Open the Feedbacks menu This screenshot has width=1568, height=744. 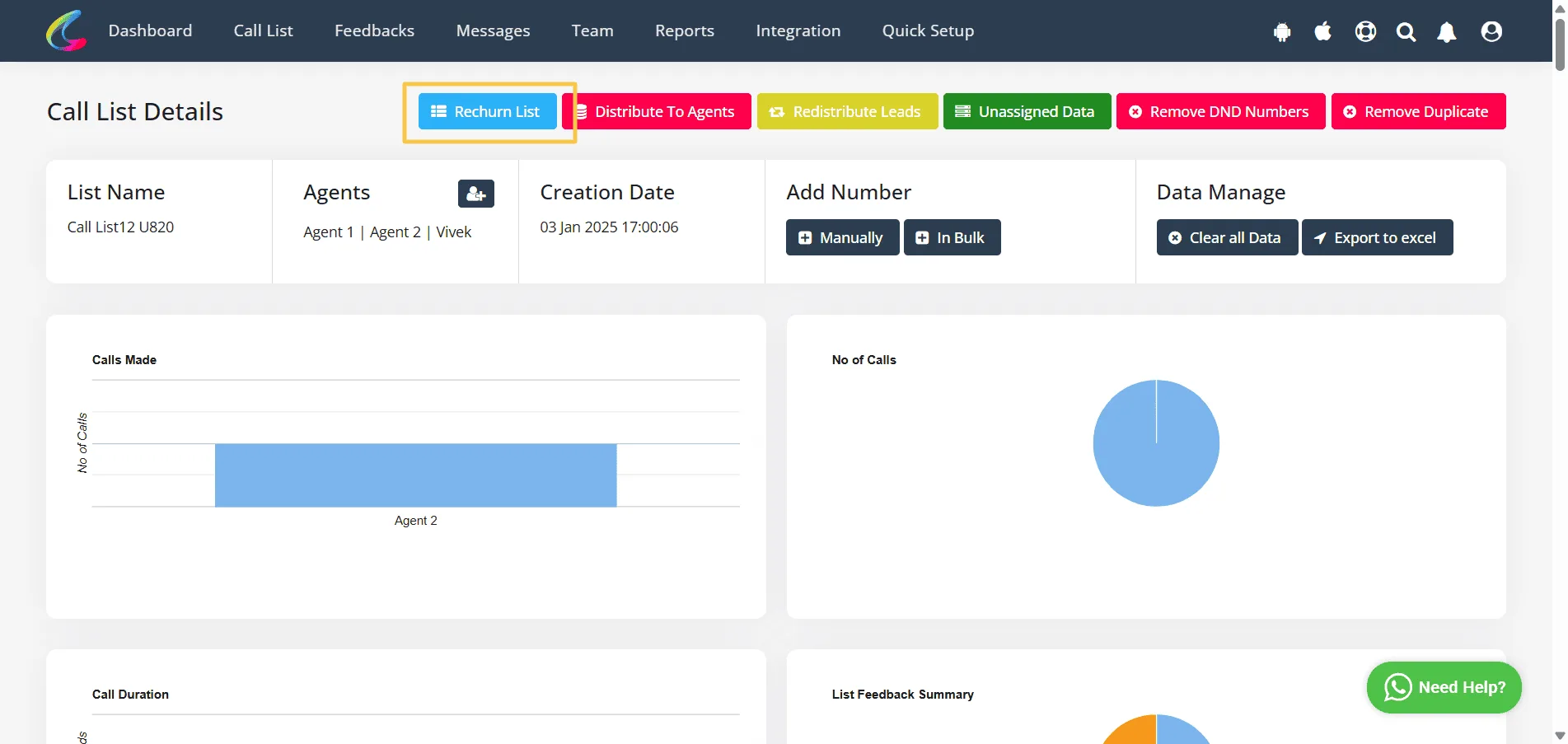[x=375, y=30]
